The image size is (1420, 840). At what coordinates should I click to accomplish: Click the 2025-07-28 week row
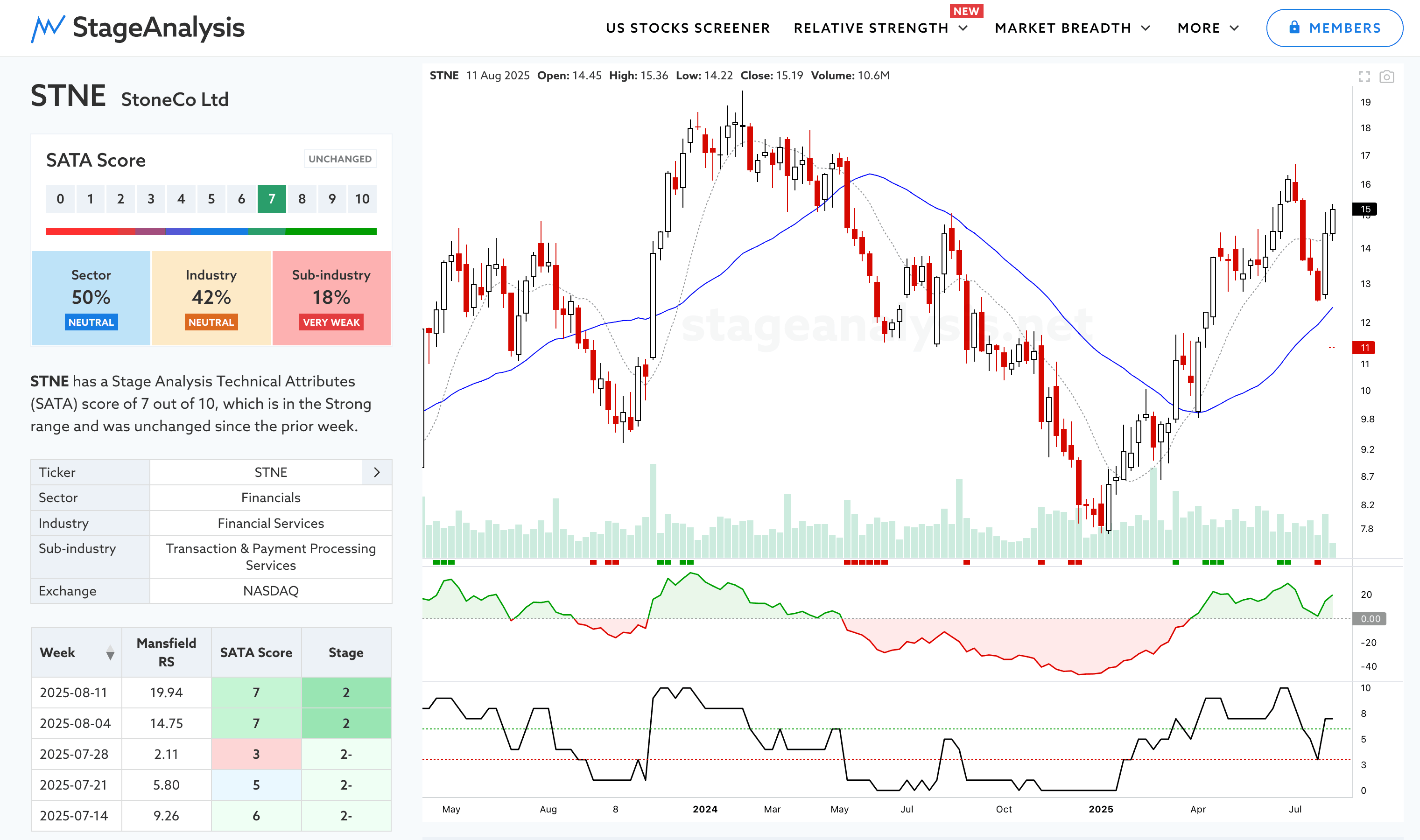[211, 754]
